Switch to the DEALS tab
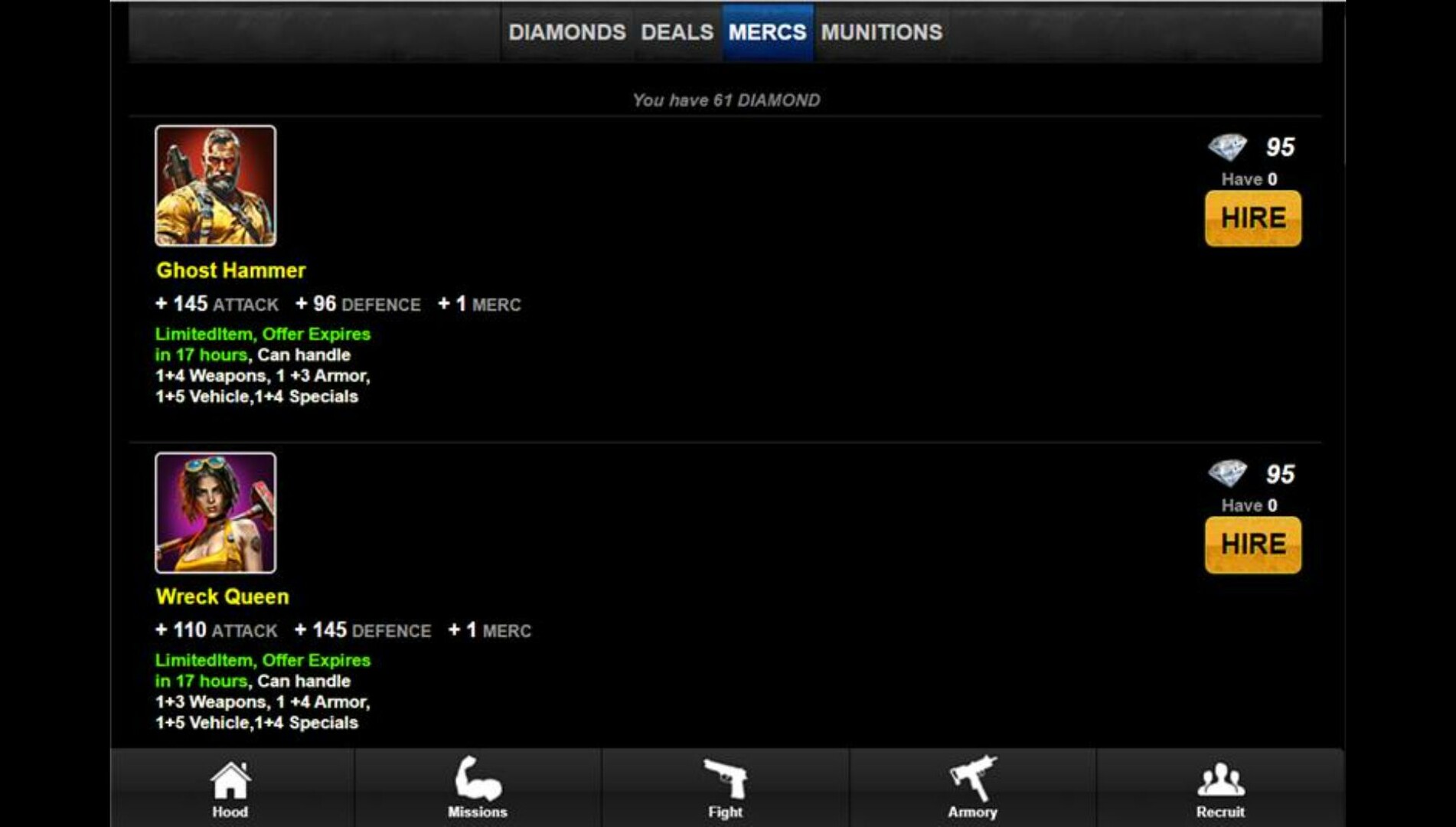 click(677, 33)
